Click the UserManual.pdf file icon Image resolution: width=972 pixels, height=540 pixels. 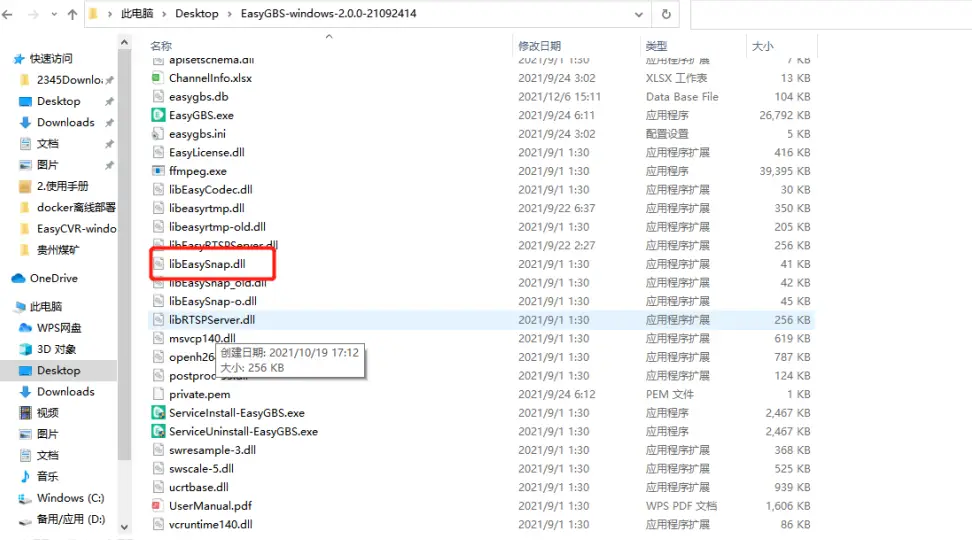tap(158, 506)
